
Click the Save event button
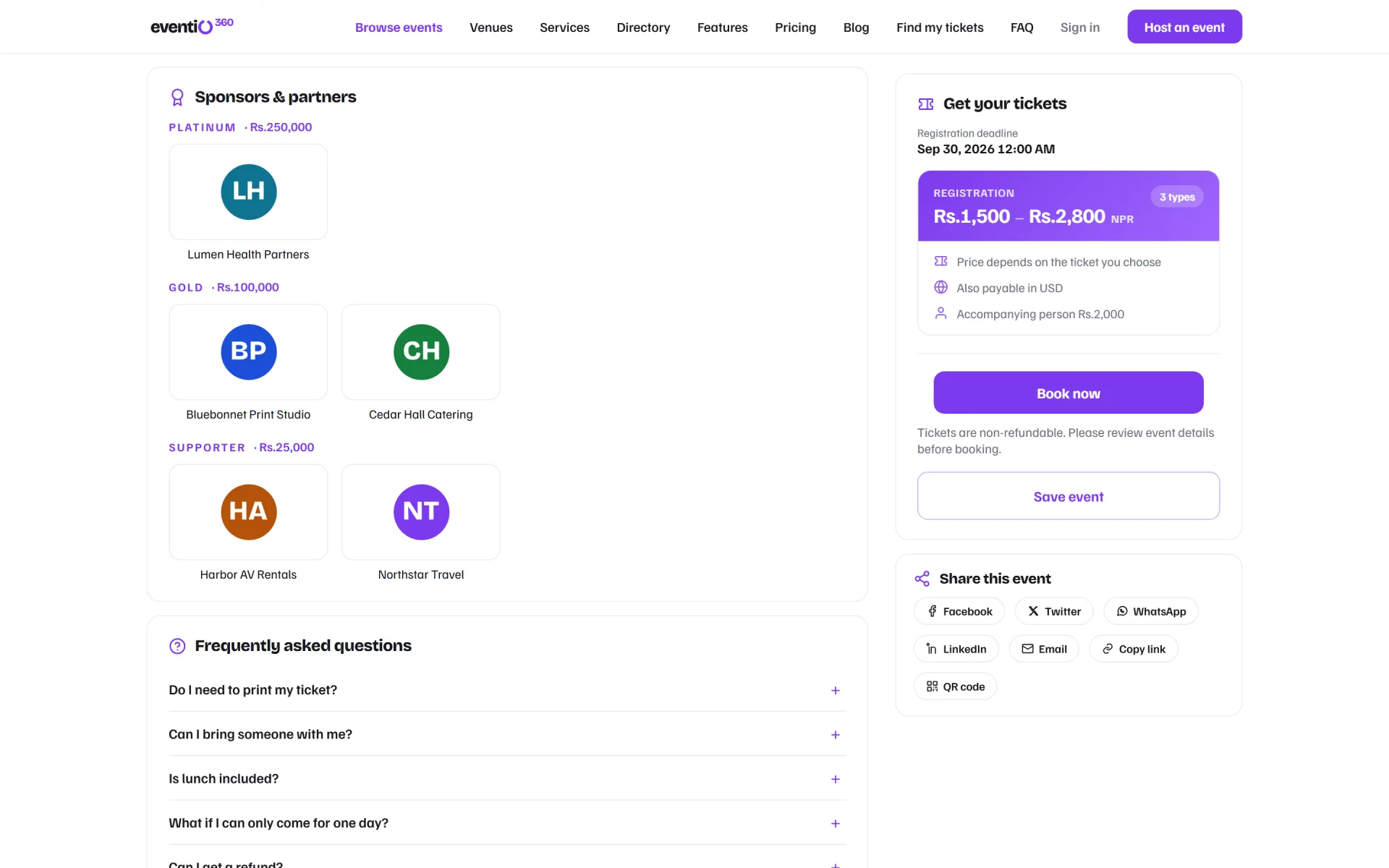(1068, 496)
